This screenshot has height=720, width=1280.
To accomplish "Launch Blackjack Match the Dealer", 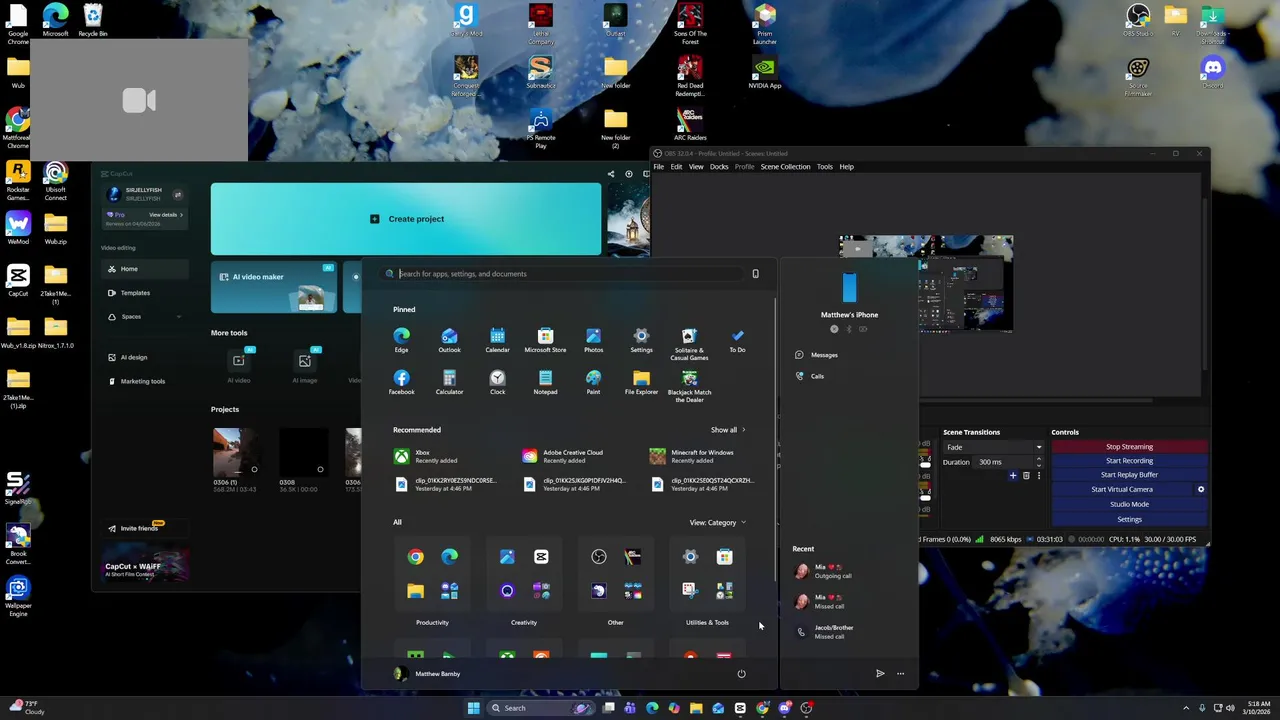I will 689,386.
